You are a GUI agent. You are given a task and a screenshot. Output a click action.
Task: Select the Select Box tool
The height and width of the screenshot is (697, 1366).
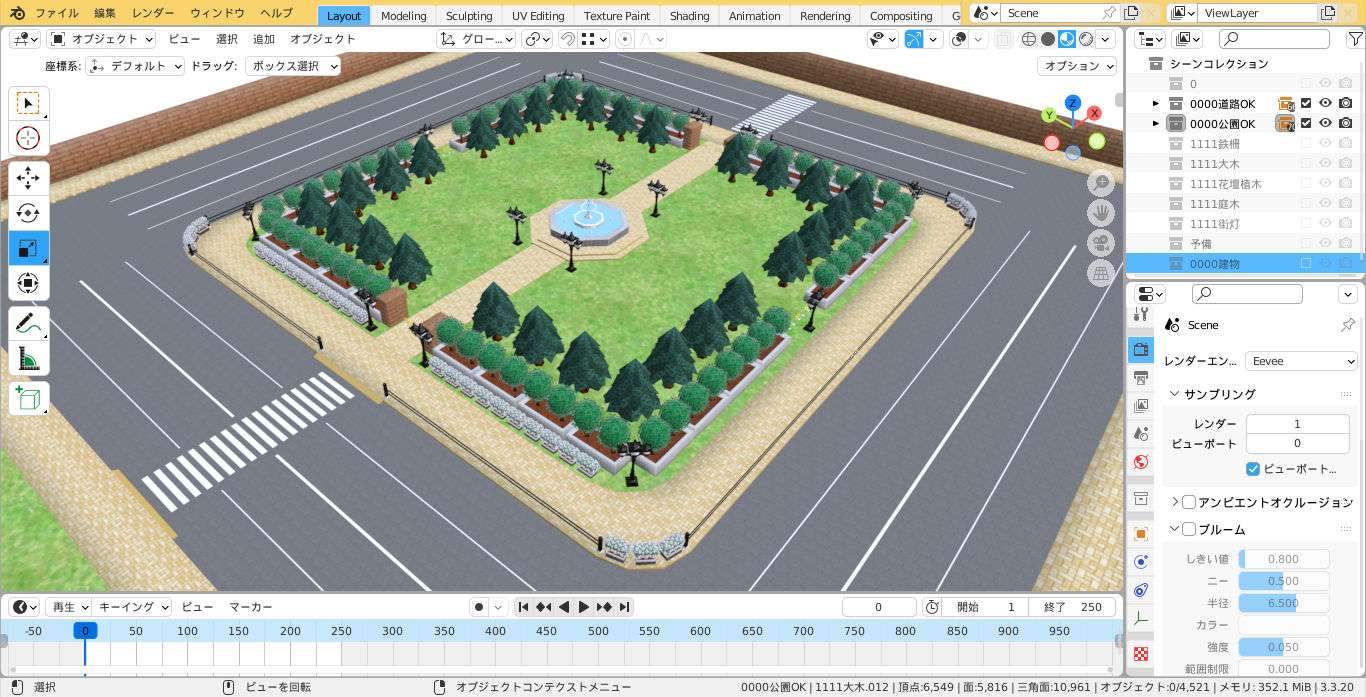(x=28, y=103)
